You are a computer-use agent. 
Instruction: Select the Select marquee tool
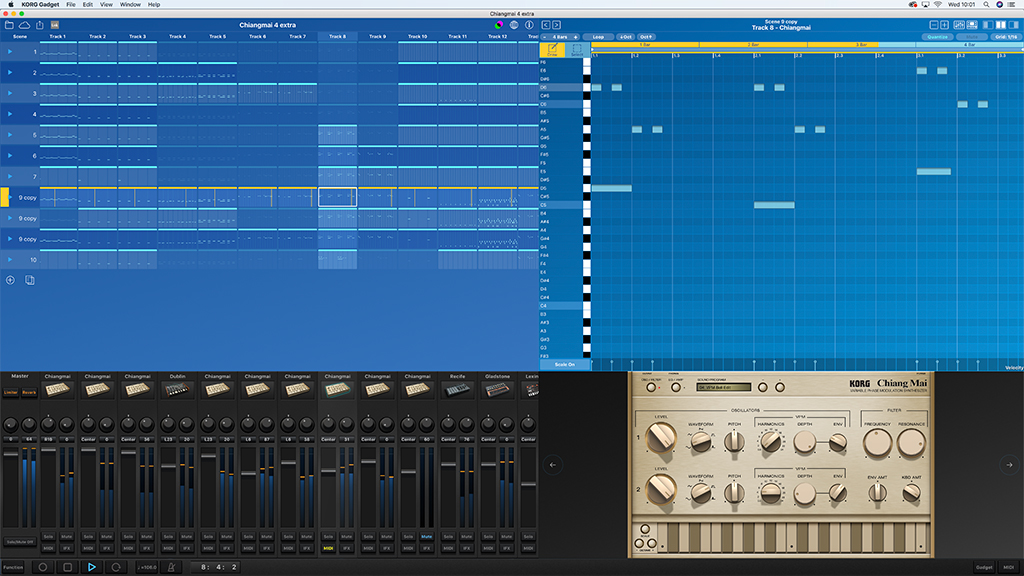pos(577,50)
